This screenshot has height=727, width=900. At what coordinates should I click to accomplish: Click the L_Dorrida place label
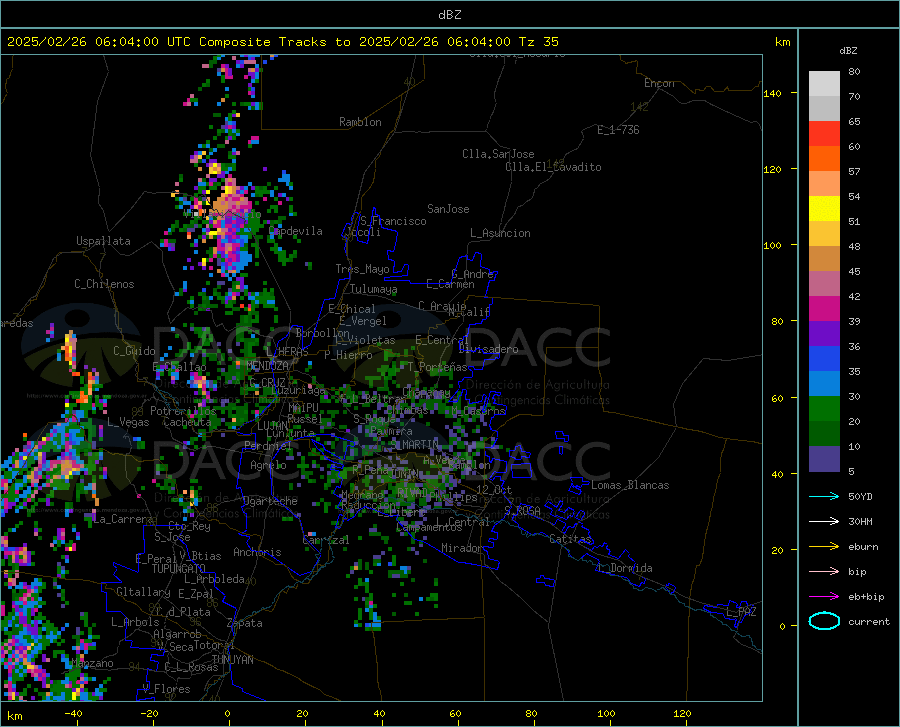pyautogui.click(x=624, y=568)
